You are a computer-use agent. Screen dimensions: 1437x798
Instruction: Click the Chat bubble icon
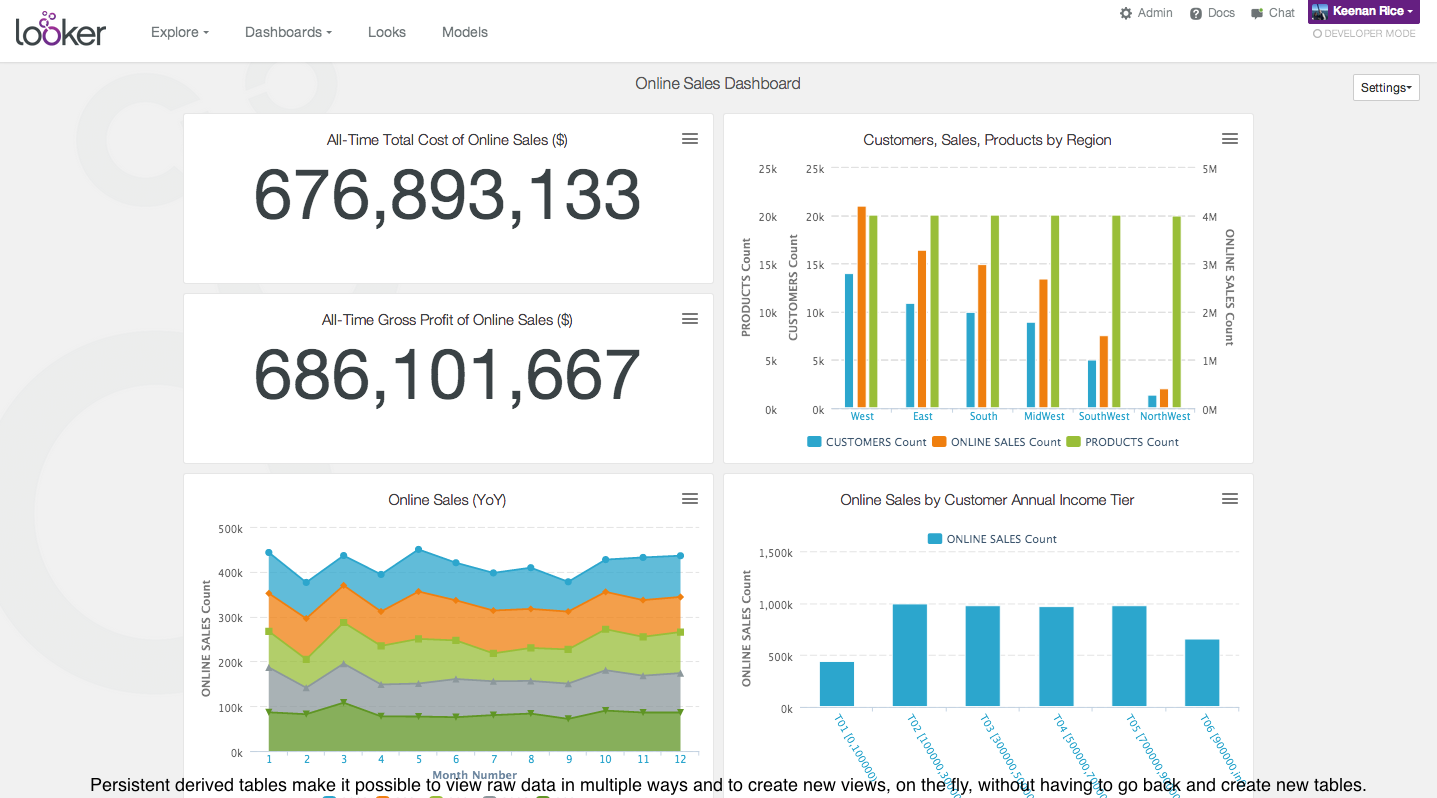tap(1257, 14)
